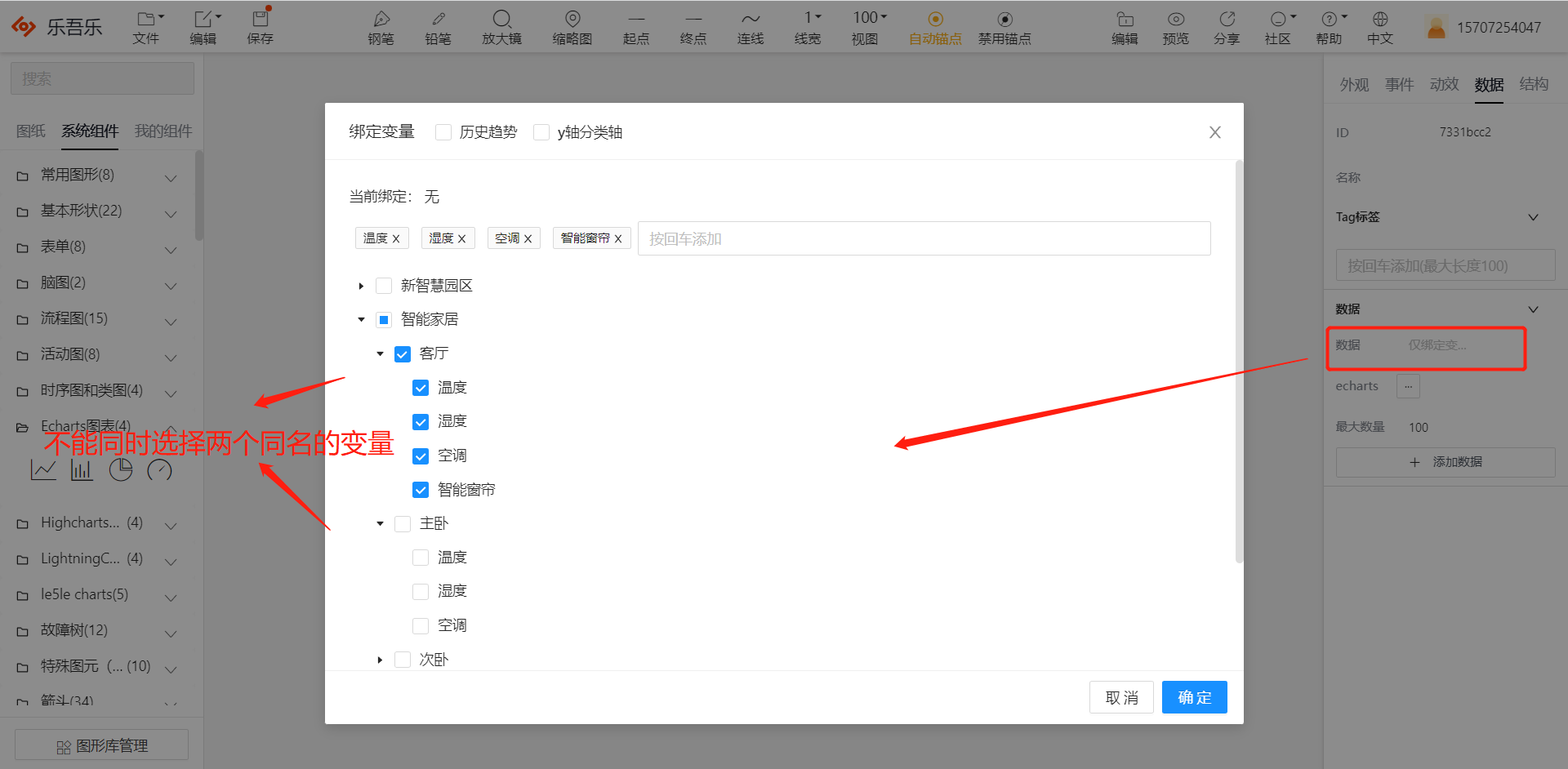This screenshot has height=769, width=1568.
Task: Enable the 历史趋势 option
Action: pyautogui.click(x=443, y=131)
